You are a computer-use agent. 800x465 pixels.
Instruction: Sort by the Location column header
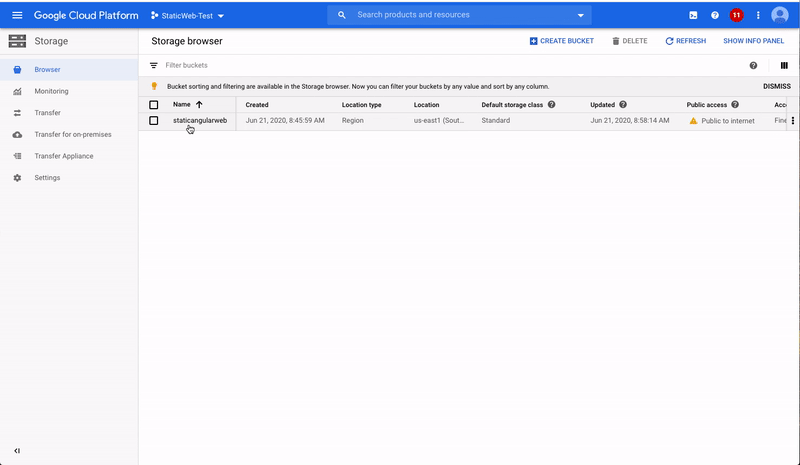(x=427, y=105)
